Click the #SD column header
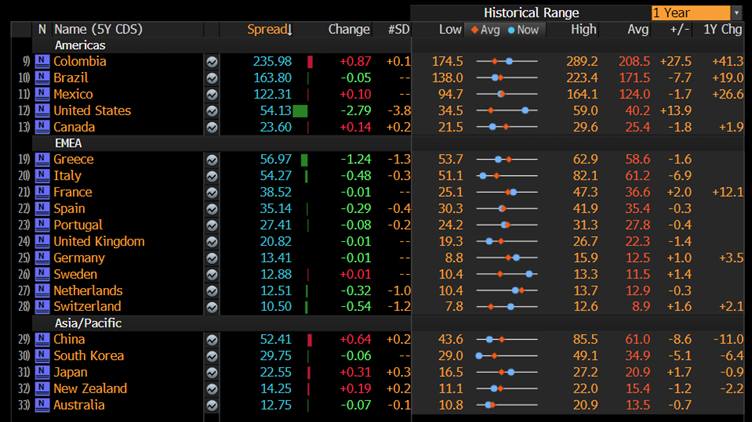Image resolution: width=752 pixels, height=422 pixels. coord(399,29)
